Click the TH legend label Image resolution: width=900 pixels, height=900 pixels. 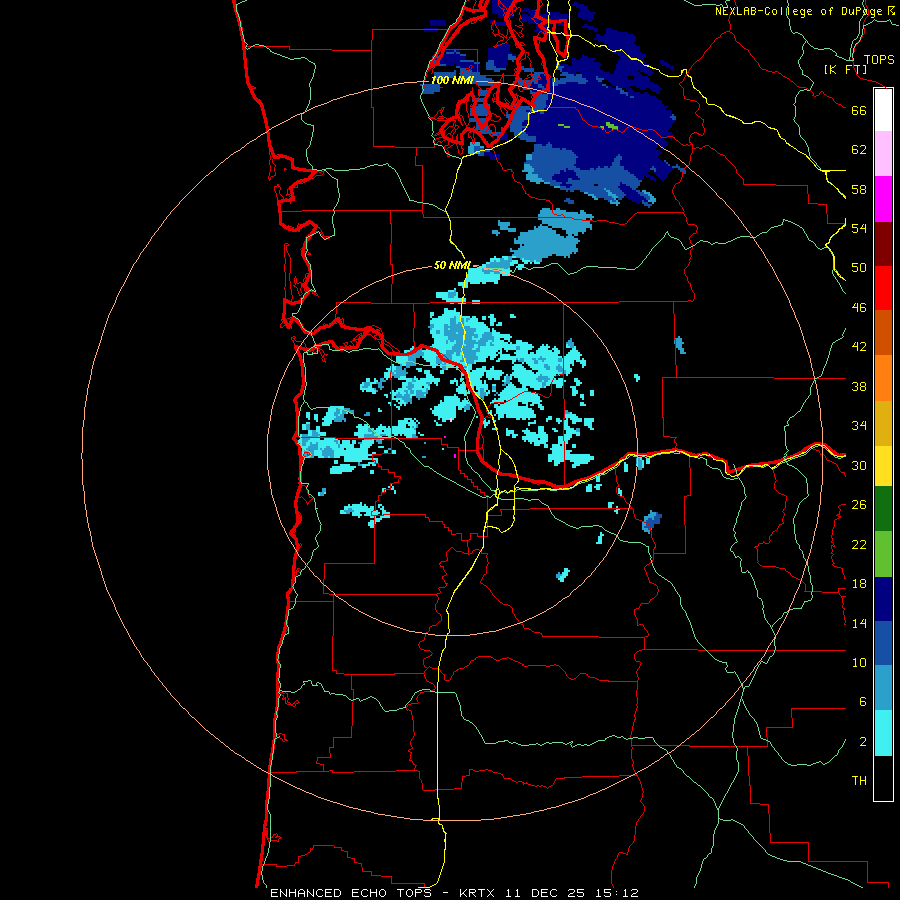pos(859,781)
